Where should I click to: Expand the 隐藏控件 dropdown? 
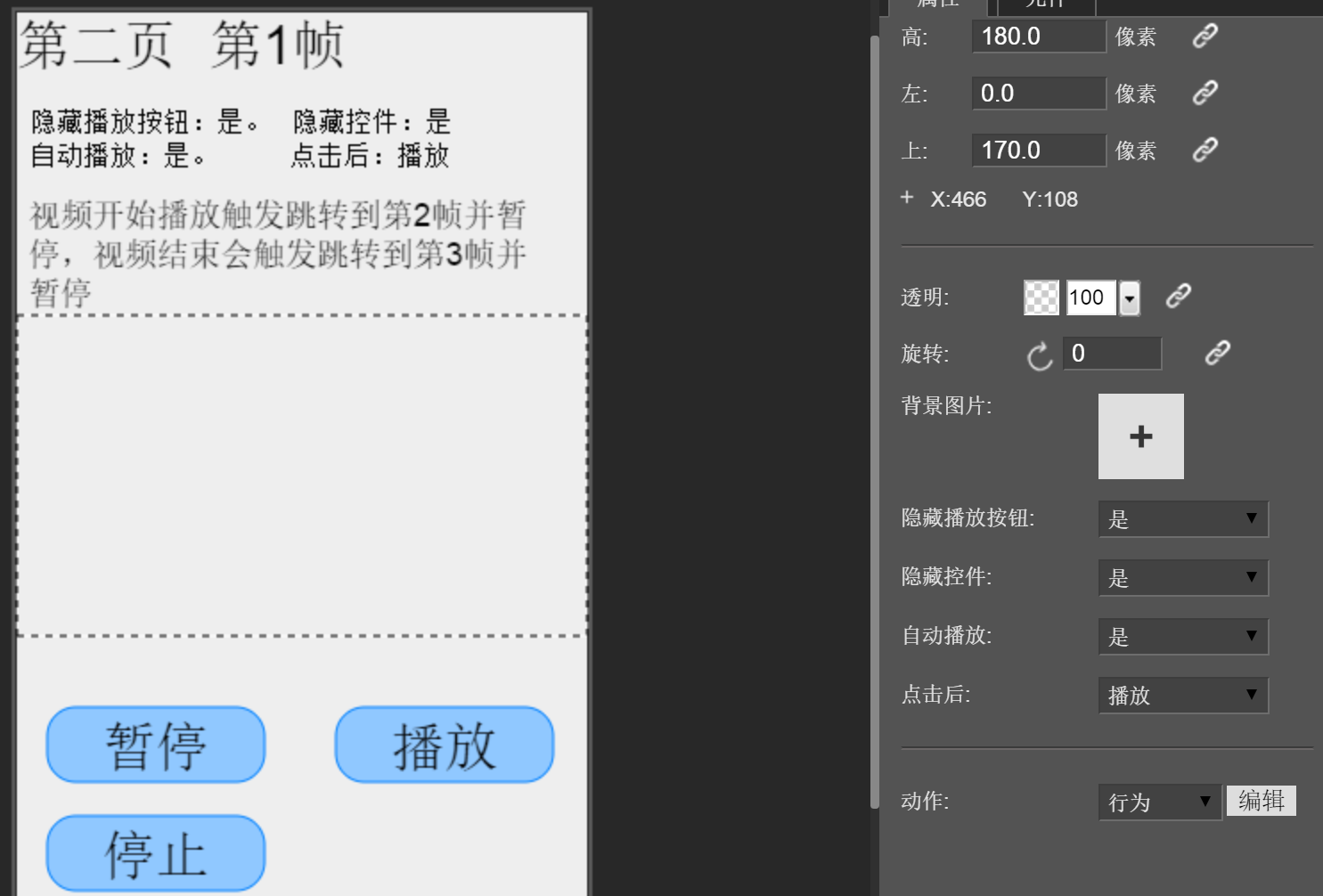(1182, 578)
